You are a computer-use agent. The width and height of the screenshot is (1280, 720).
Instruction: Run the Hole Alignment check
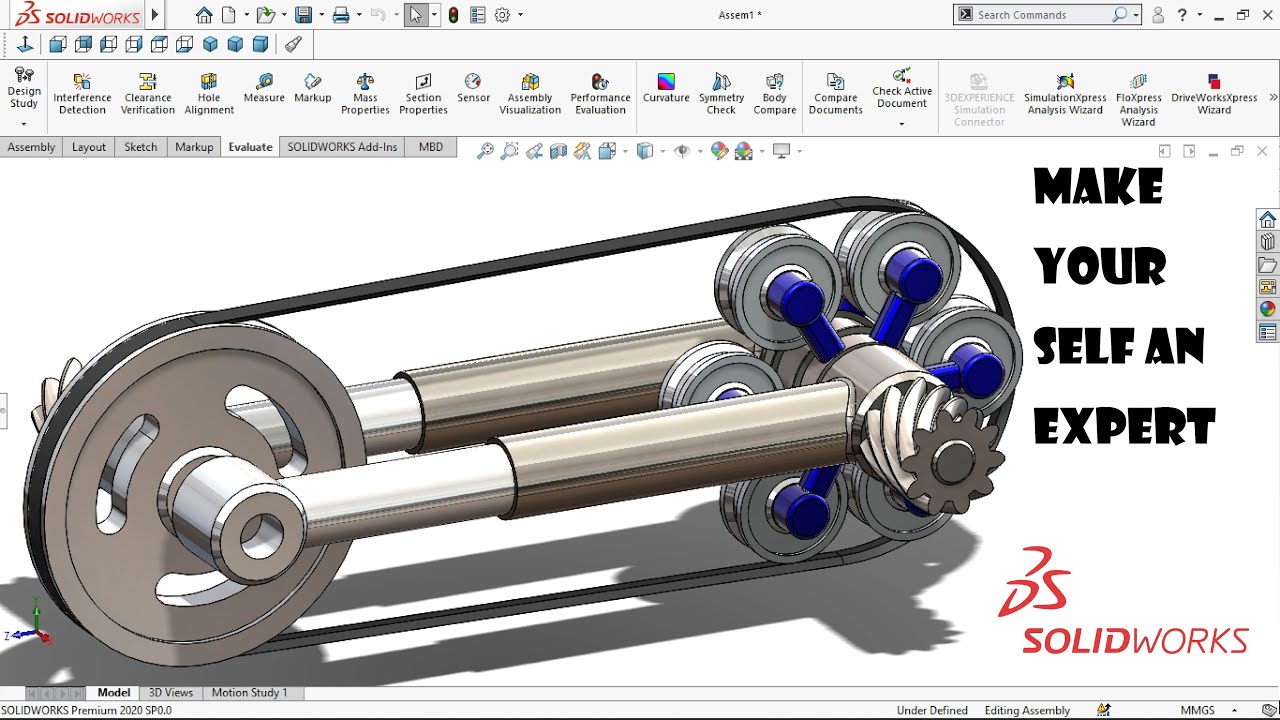[209, 95]
